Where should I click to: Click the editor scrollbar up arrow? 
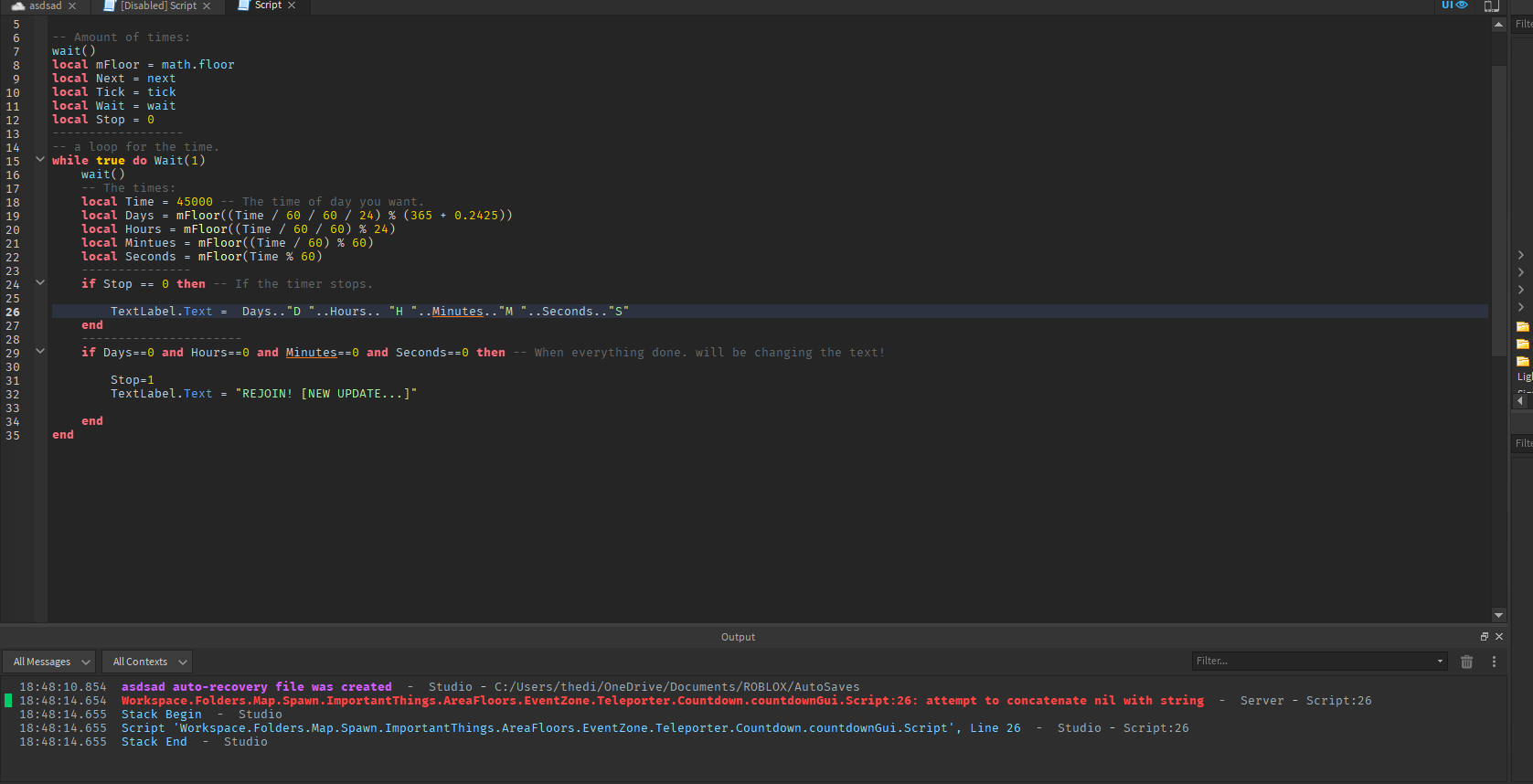click(1498, 25)
